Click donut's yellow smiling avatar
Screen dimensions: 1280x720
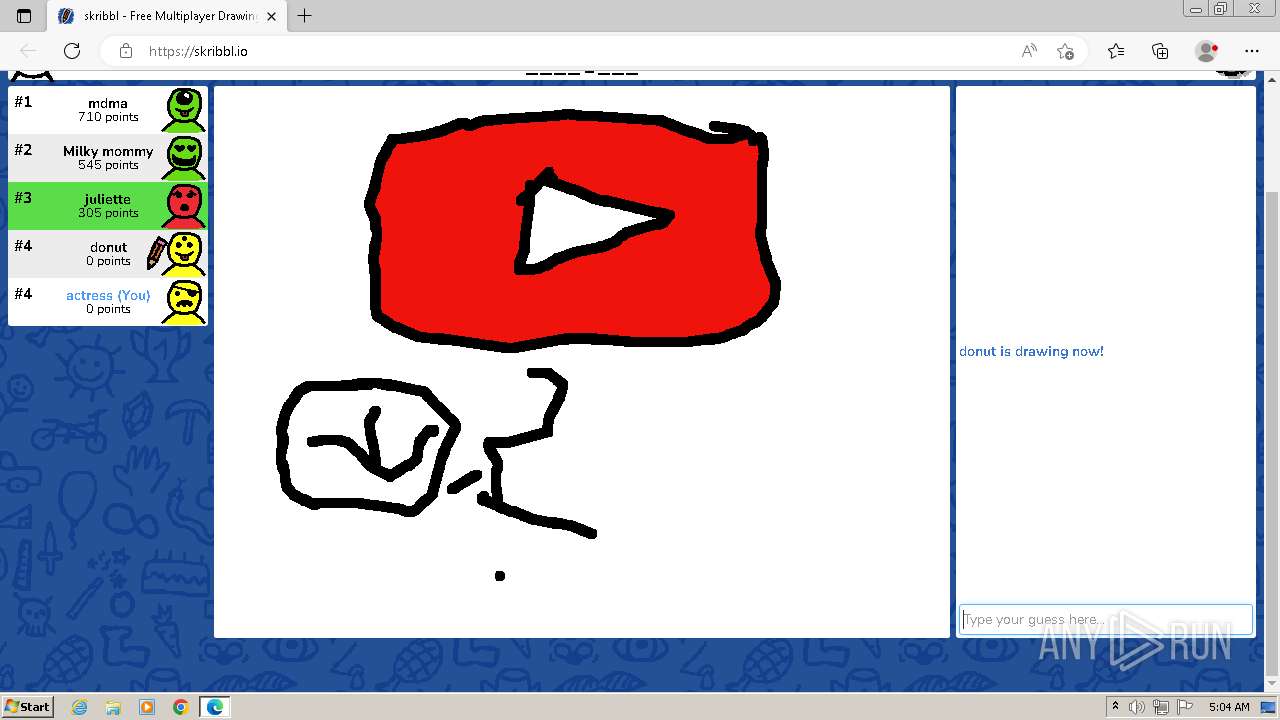click(185, 254)
